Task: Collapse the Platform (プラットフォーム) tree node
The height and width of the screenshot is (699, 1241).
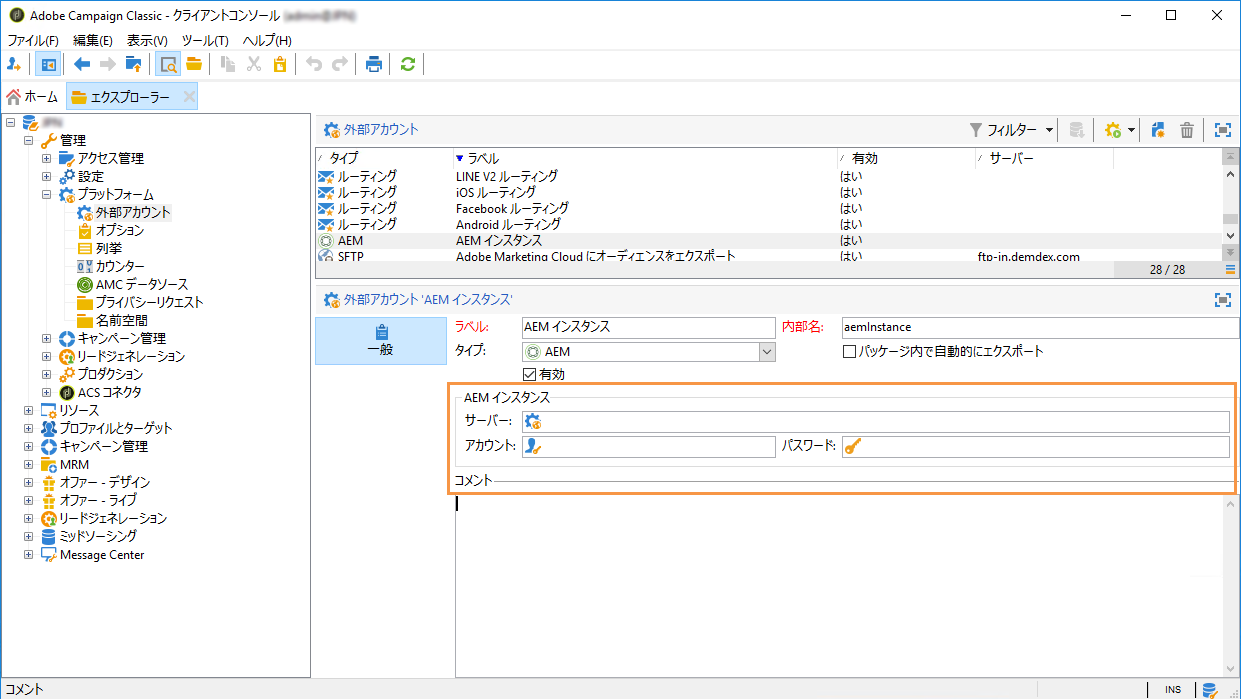Action: click(x=47, y=194)
